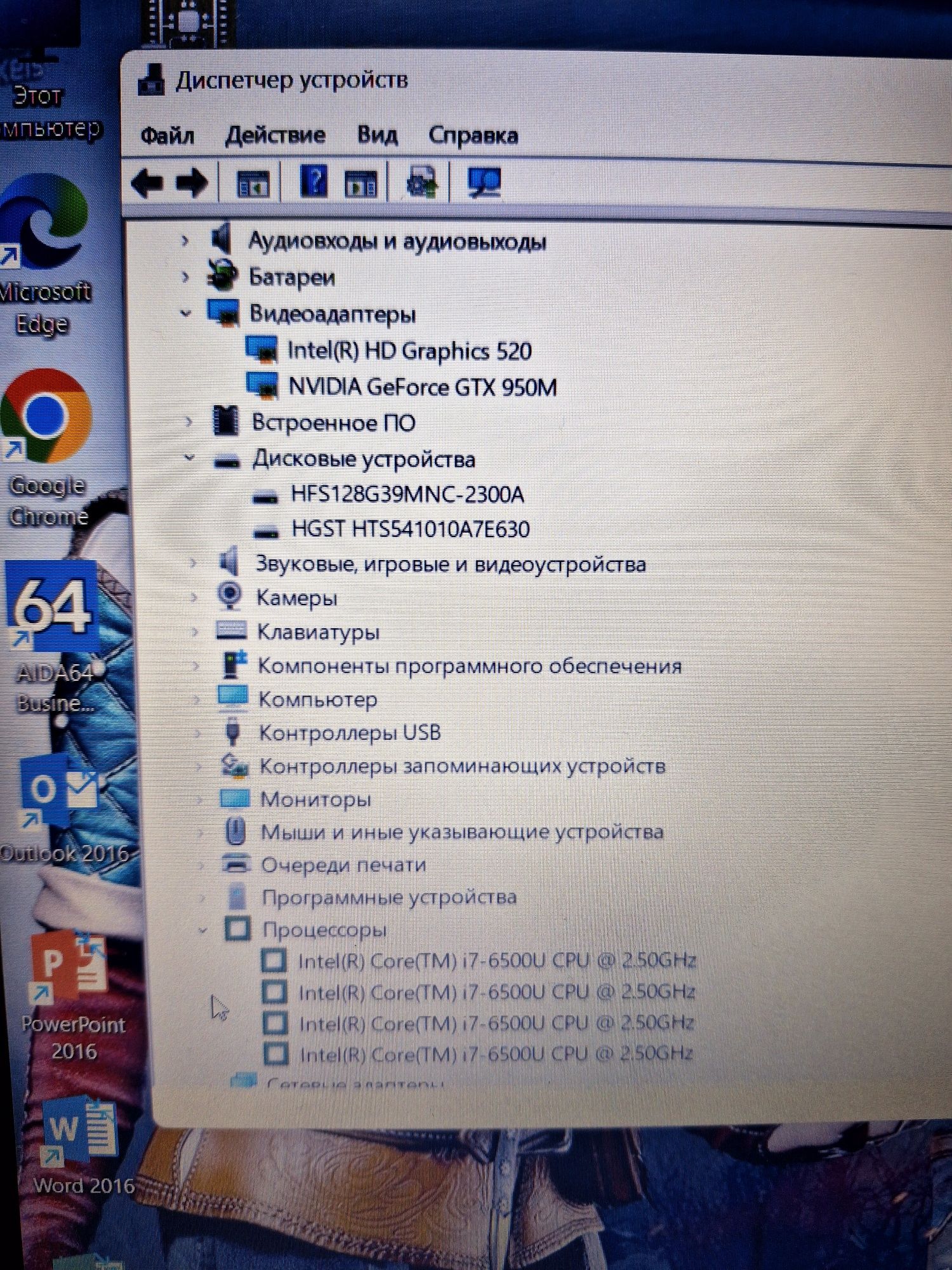
Task: Click the Компьютер monitor icon
Action: pyautogui.click(x=233, y=697)
